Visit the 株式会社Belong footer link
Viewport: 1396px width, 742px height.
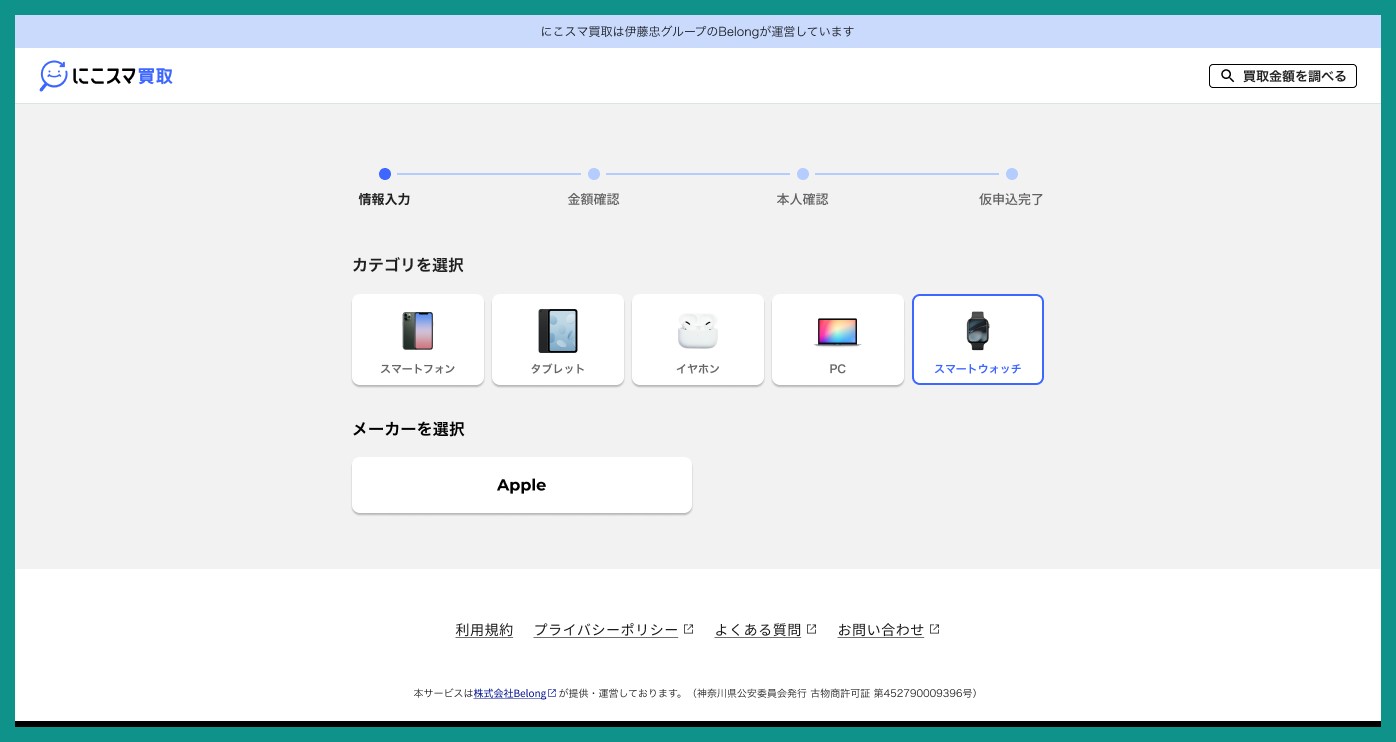[x=510, y=693]
